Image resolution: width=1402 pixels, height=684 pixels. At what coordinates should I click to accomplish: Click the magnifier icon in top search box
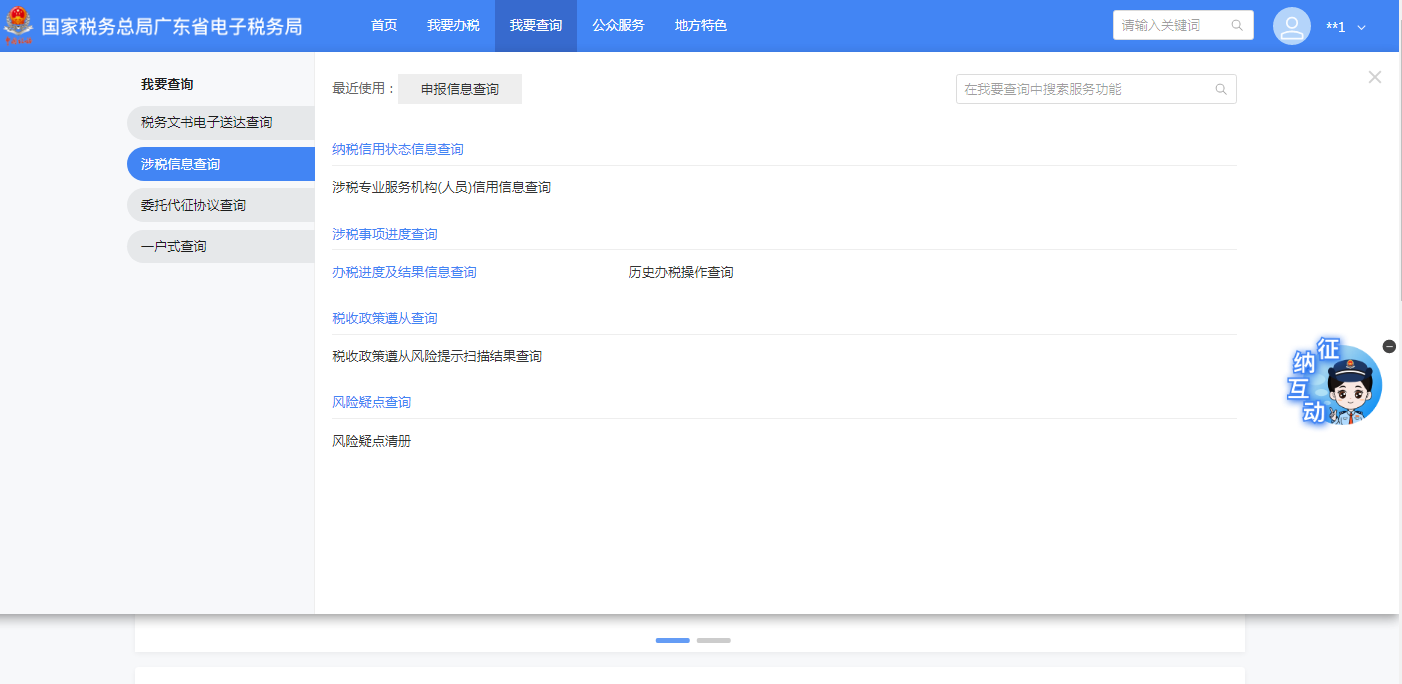click(x=1237, y=26)
